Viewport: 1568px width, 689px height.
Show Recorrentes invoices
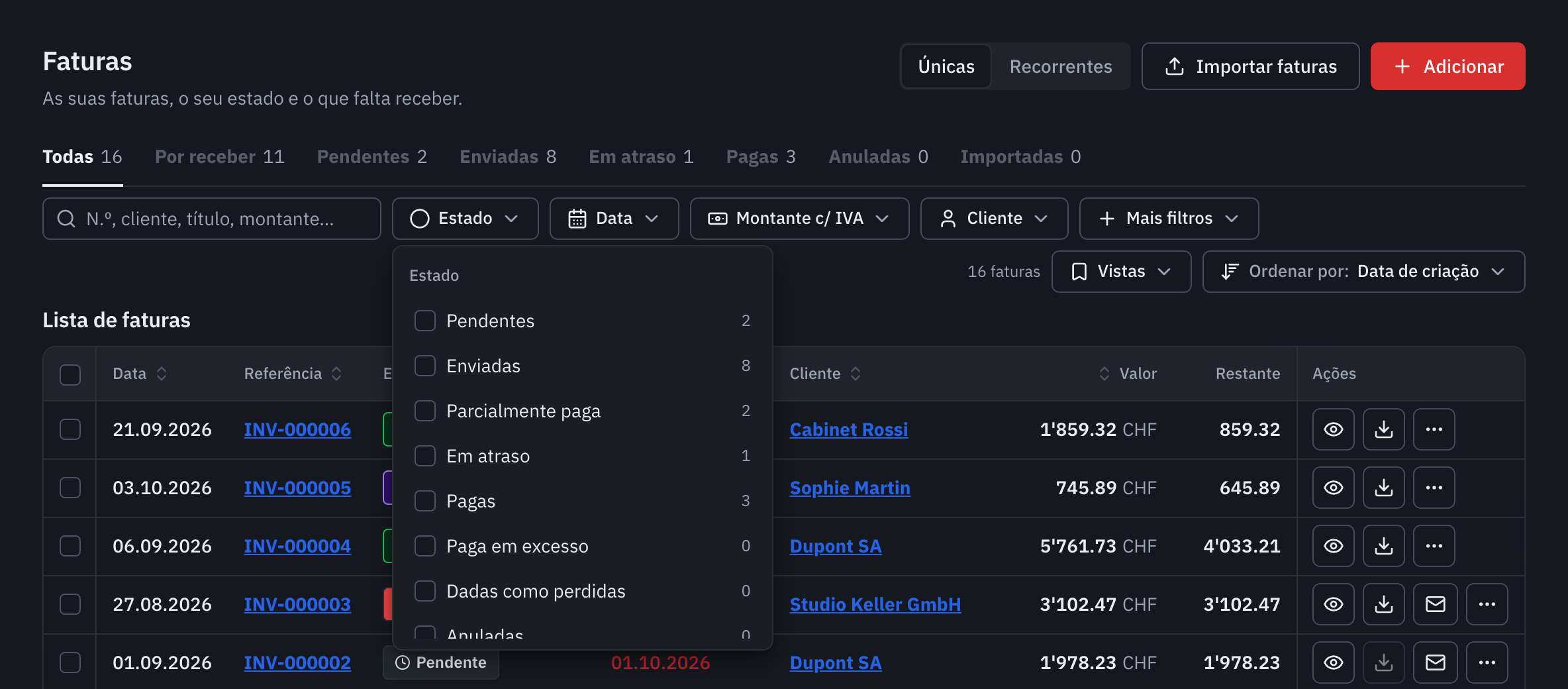click(x=1060, y=66)
